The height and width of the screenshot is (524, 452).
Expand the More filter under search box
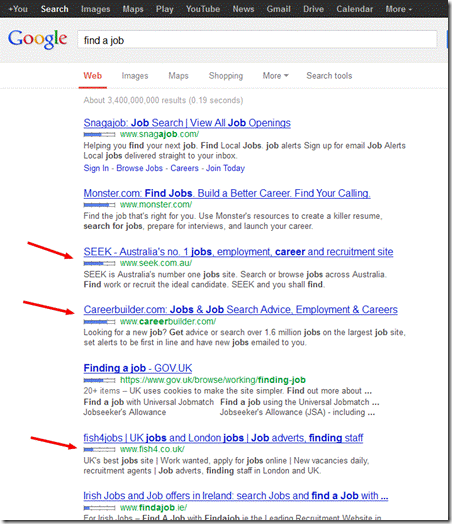[x=275, y=76]
